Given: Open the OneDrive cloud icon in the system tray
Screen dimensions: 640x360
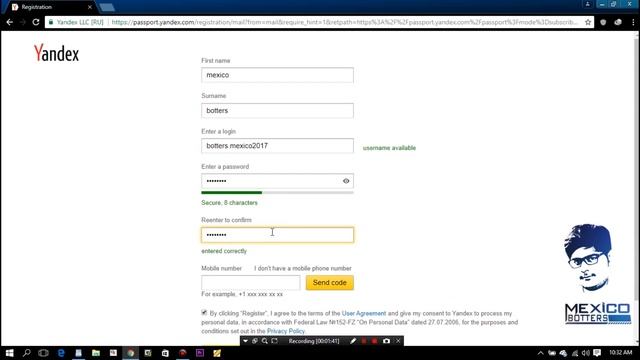Looking at the screenshot, I should point(563,353).
